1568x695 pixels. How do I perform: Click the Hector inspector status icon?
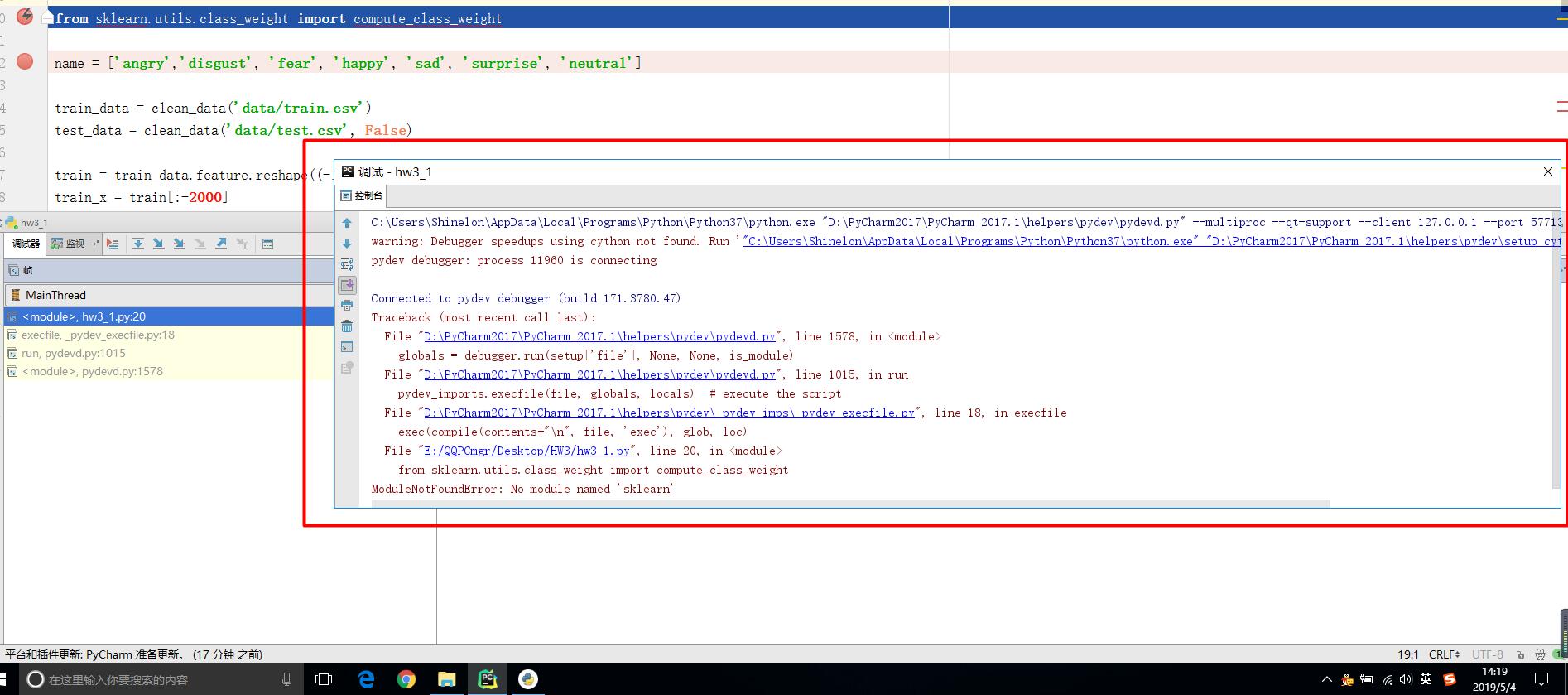[x=1540, y=654]
